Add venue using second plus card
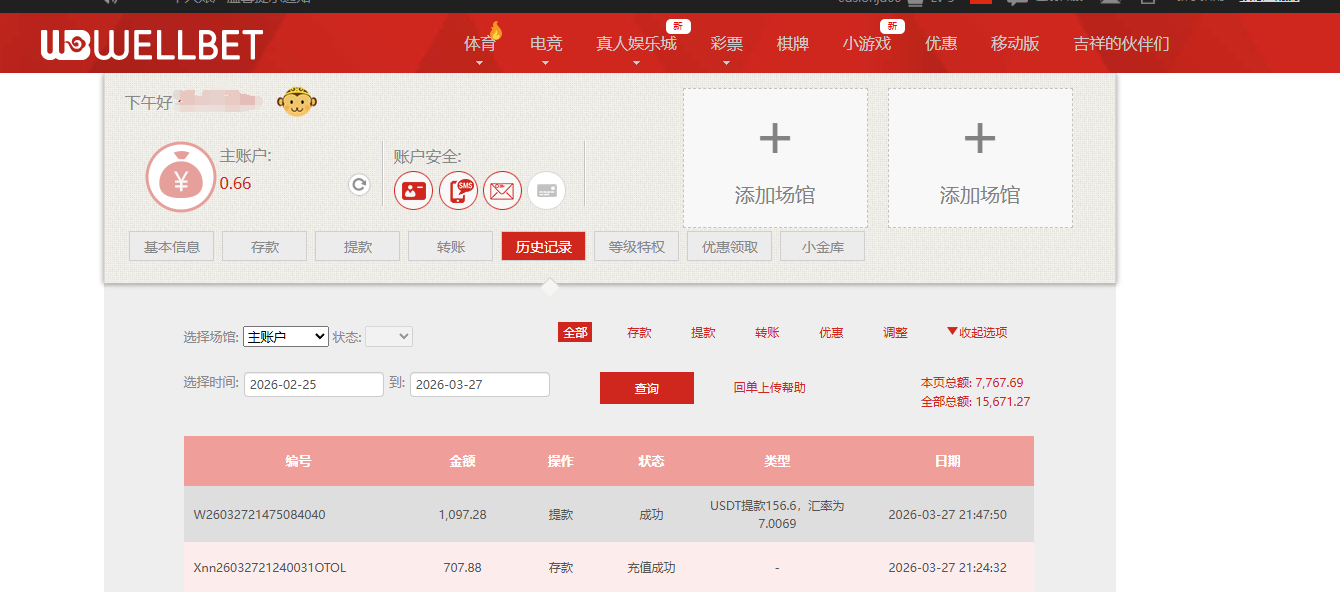 click(x=980, y=158)
